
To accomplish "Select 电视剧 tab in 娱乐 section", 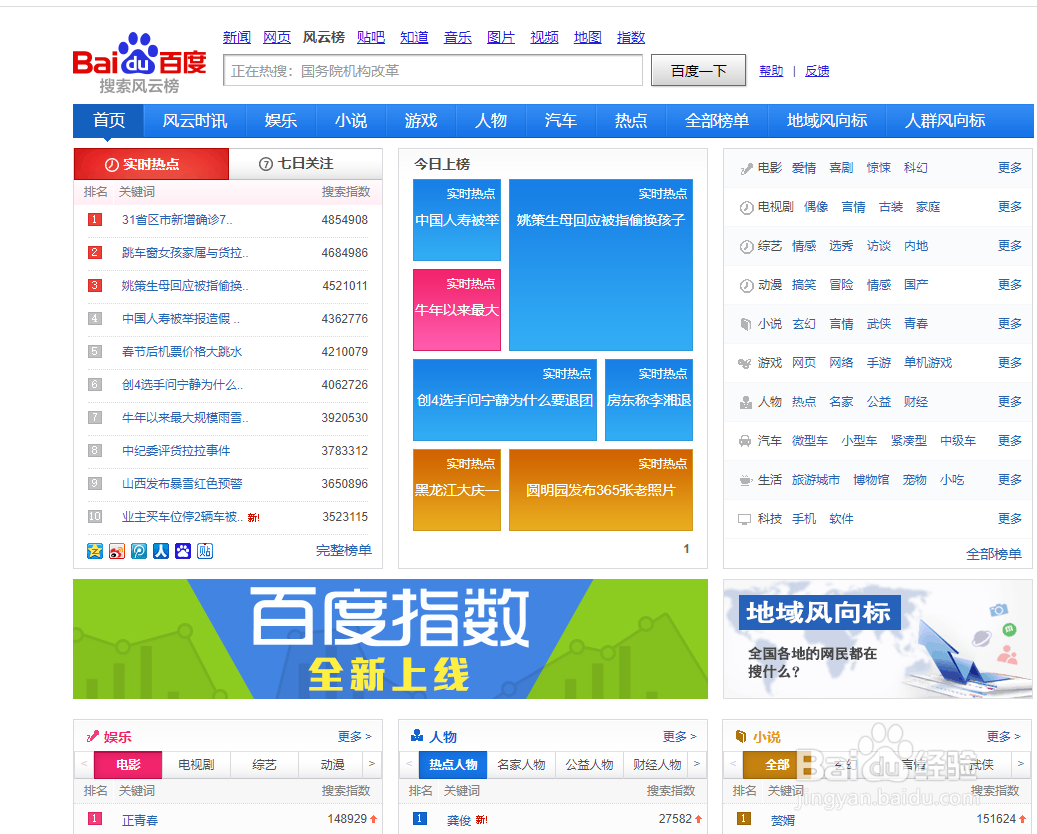I will 196,765.
